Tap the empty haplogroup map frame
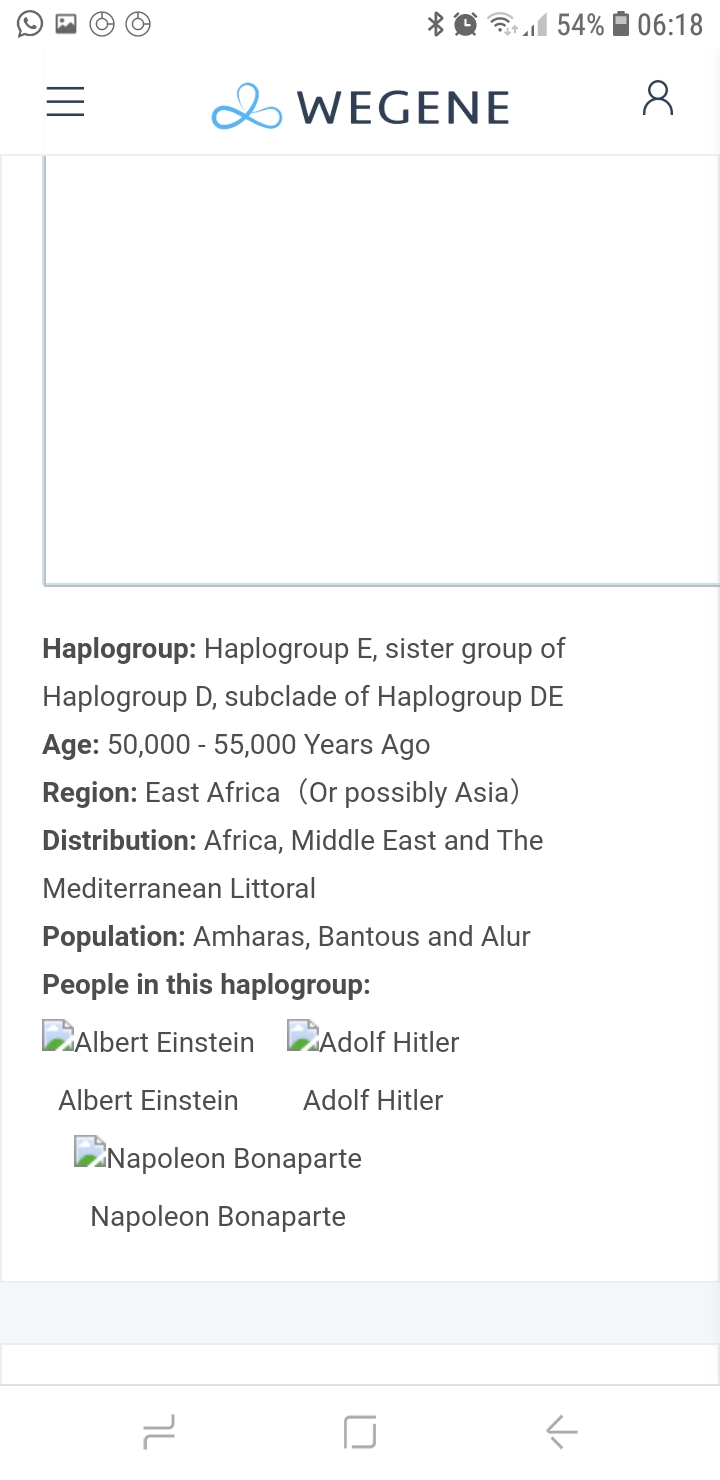 [381, 370]
